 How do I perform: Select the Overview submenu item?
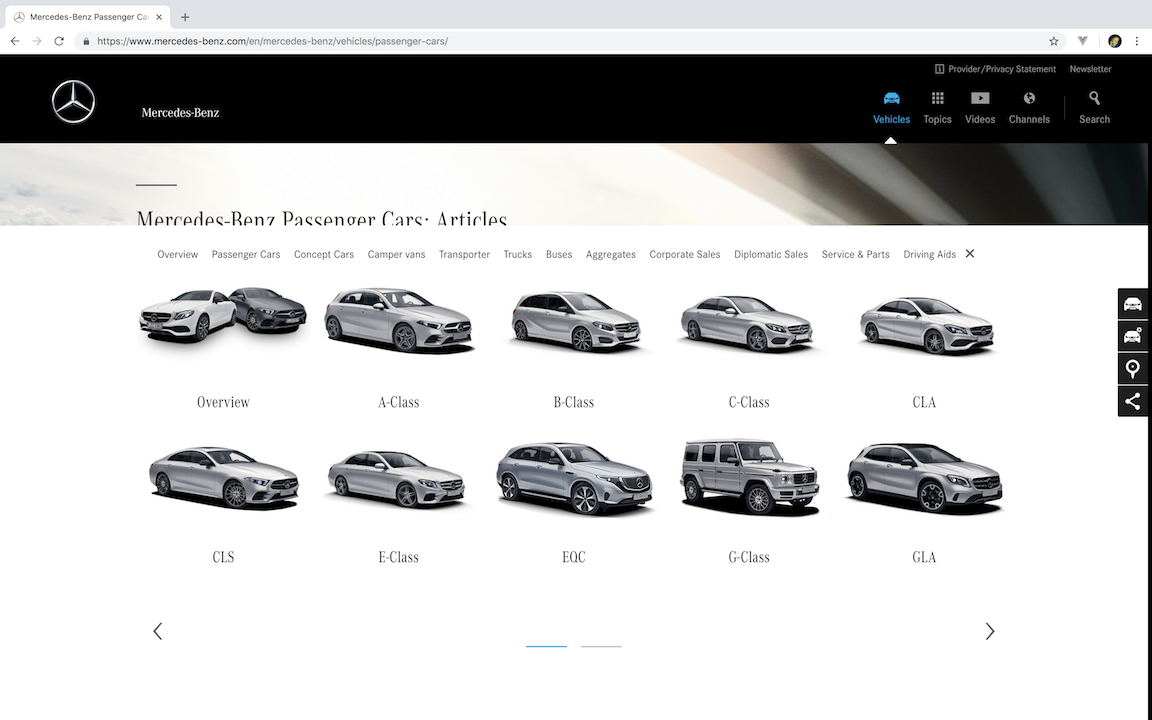pyautogui.click(x=178, y=254)
